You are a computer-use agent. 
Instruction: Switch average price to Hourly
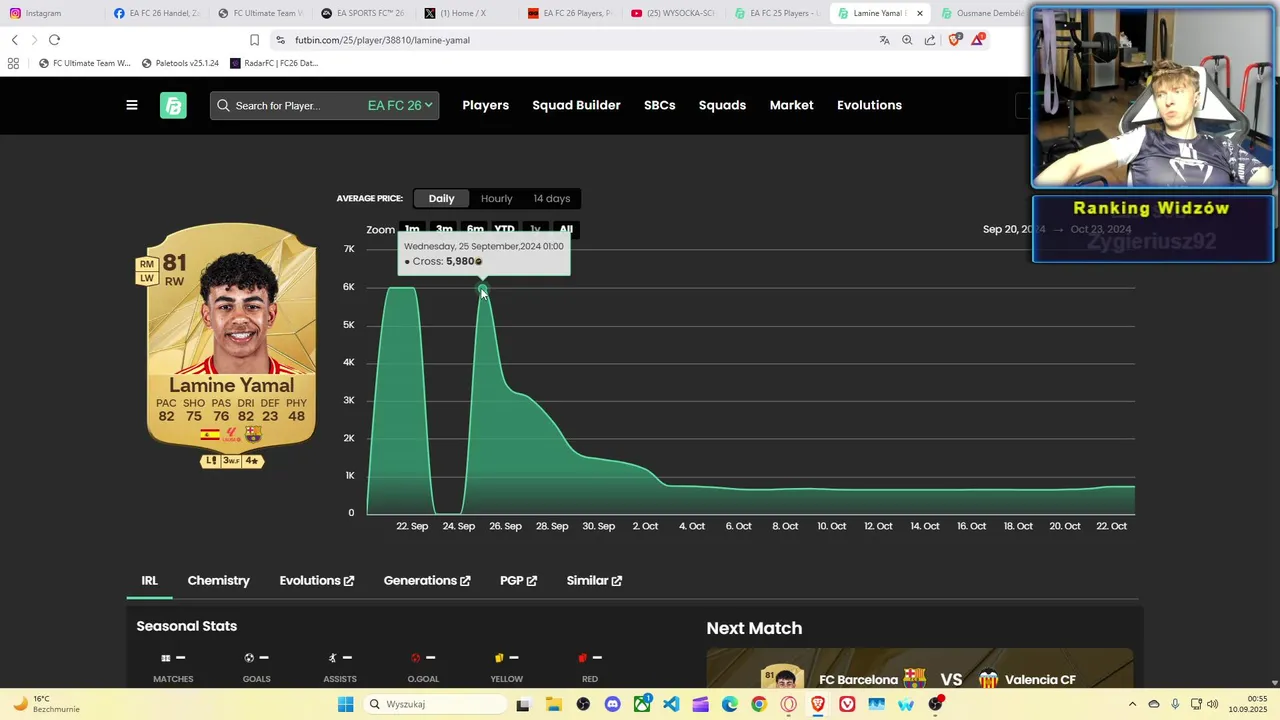point(496,198)
